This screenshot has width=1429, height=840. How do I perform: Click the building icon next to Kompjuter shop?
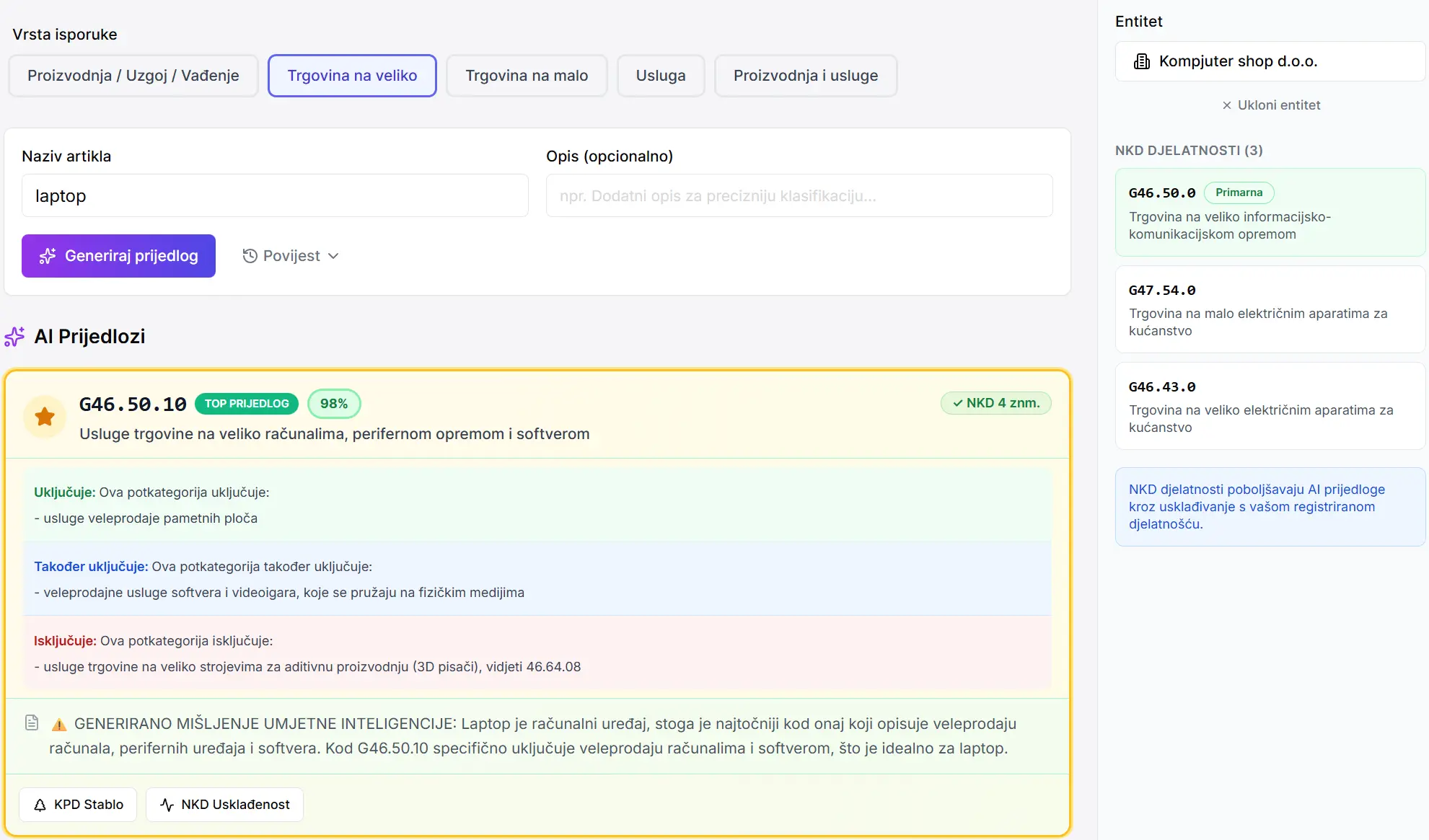[1142, 61]
